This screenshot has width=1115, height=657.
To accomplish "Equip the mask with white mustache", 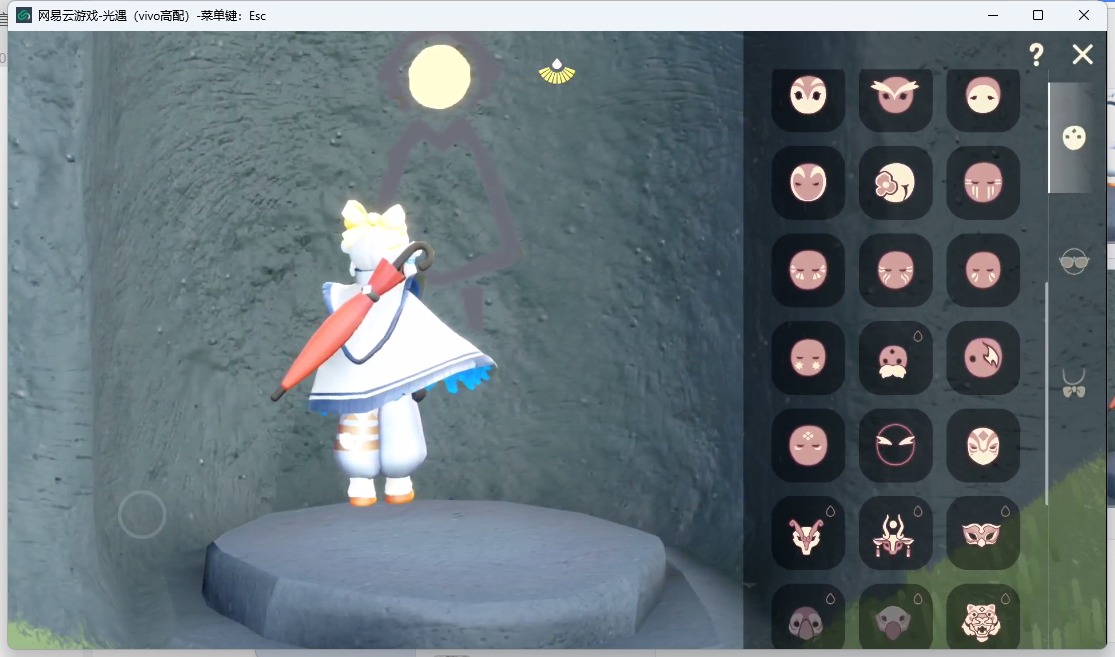I will point(895,358).
